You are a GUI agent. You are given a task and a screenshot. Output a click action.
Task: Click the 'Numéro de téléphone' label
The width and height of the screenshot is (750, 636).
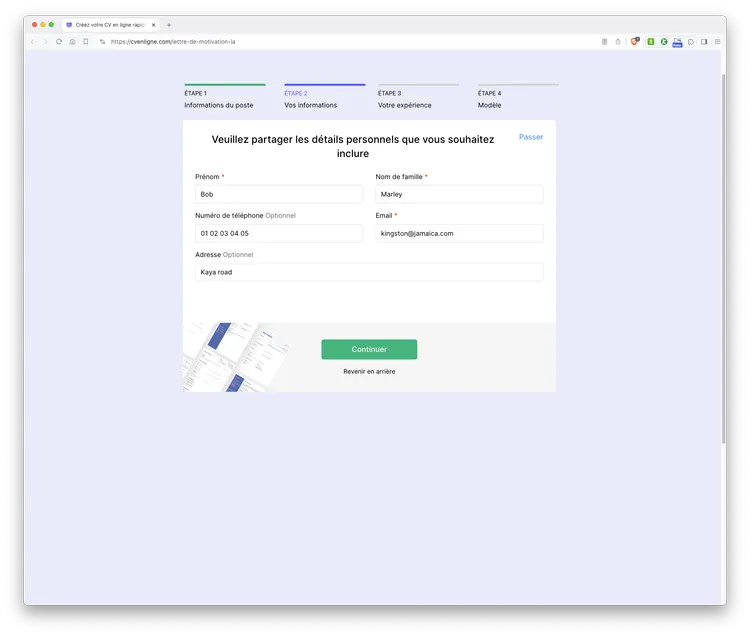pyautogui.click(x=229, y=215)
